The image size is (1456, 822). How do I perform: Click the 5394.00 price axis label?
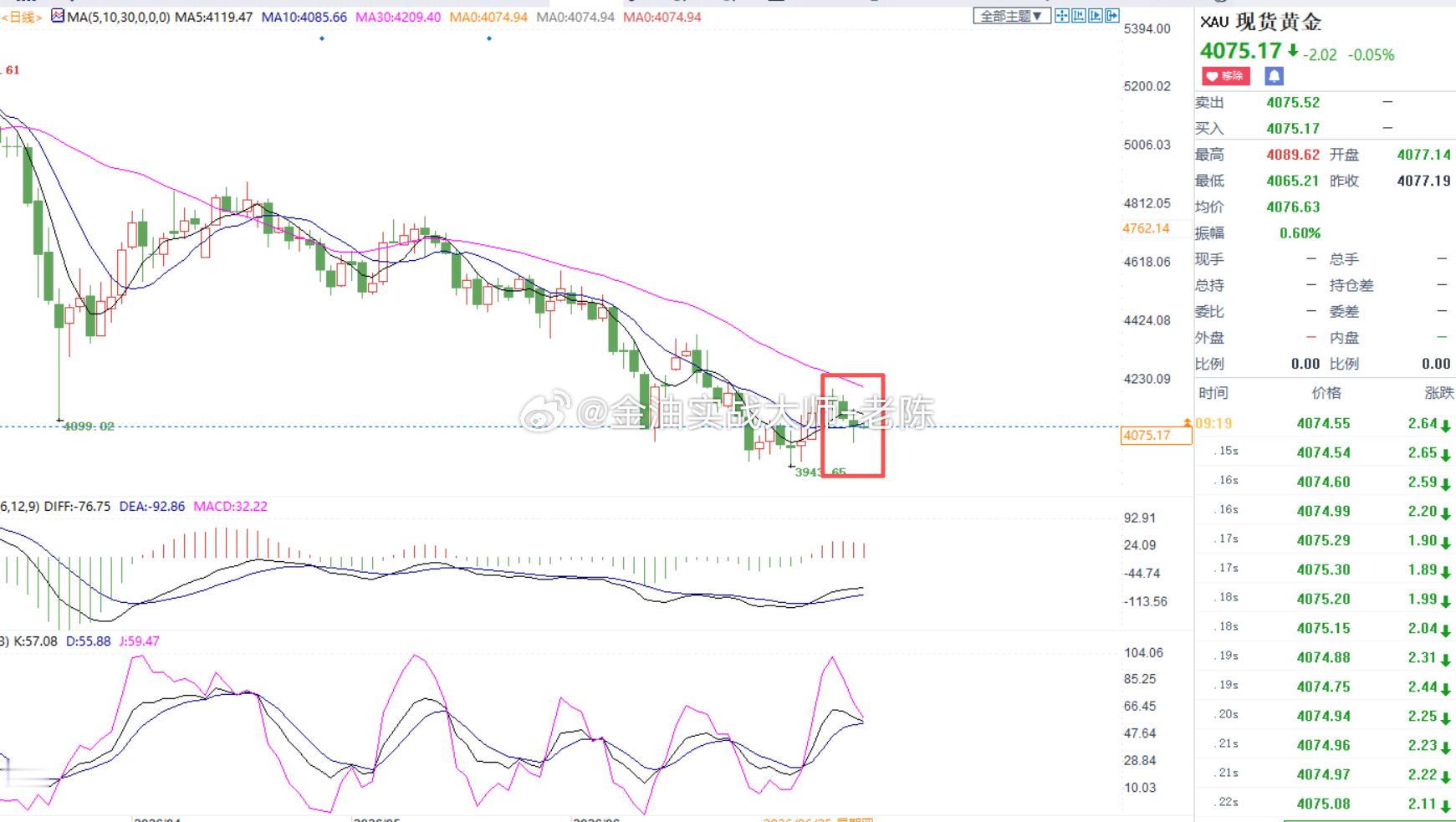1147,29
